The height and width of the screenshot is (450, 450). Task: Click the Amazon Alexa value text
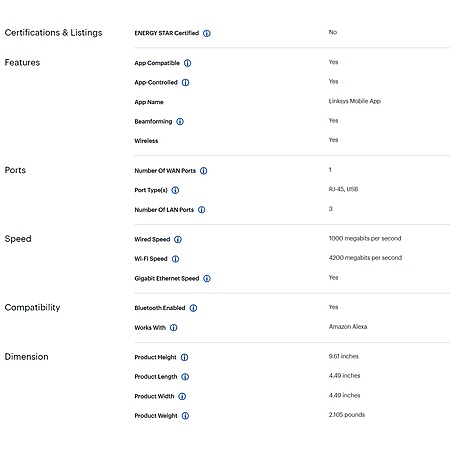(348, 327)
